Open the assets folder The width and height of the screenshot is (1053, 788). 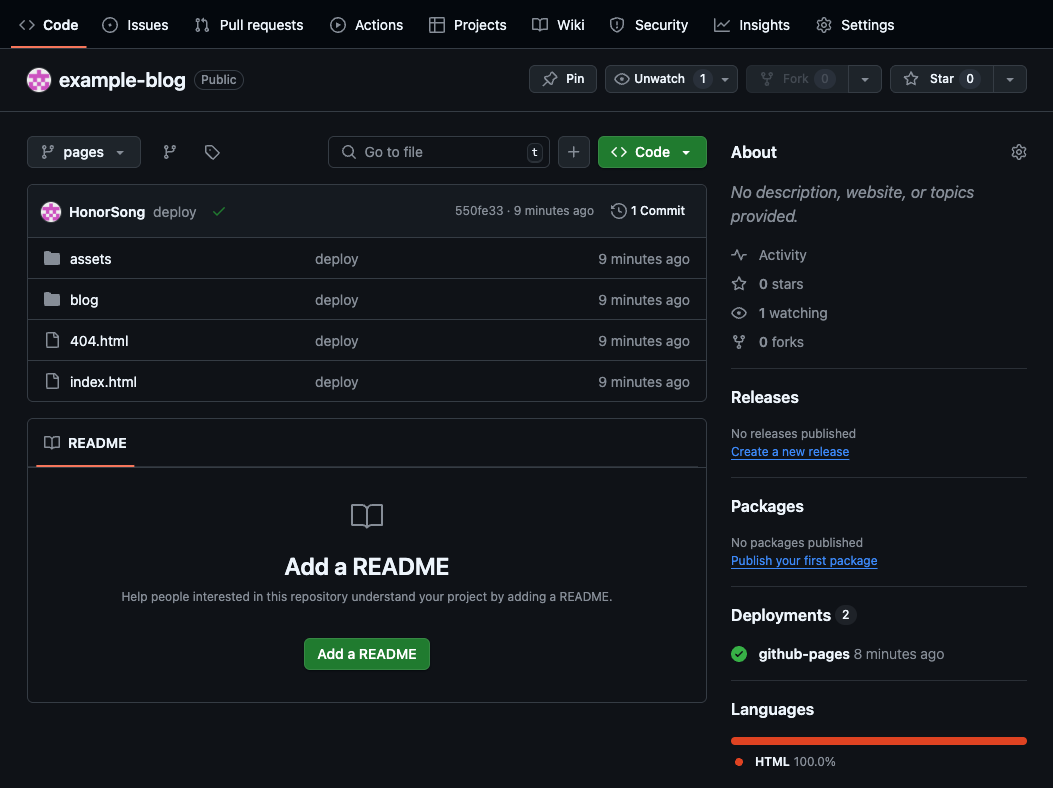pyautogui.click(x=91, y=259)
